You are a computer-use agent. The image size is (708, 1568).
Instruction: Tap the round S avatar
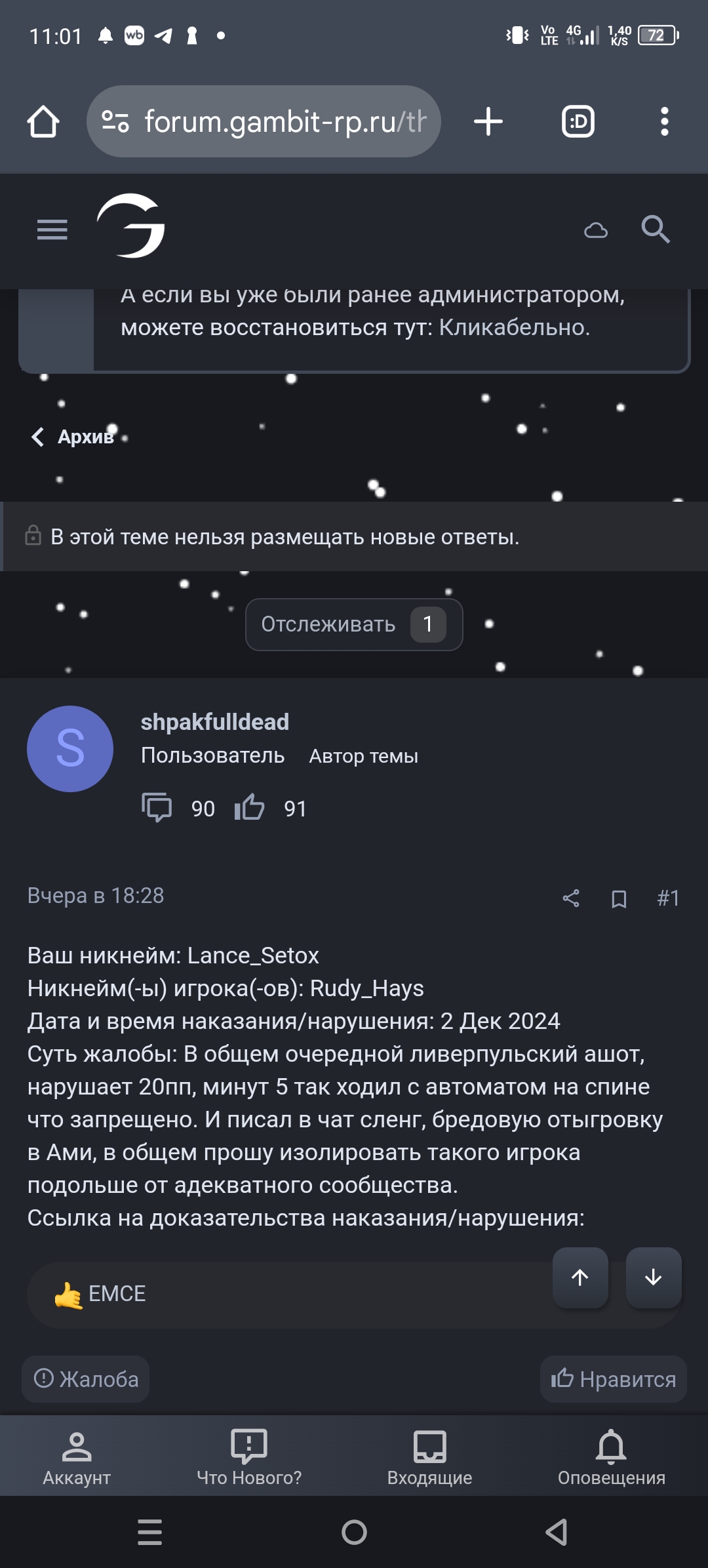[x=70, y=749]
